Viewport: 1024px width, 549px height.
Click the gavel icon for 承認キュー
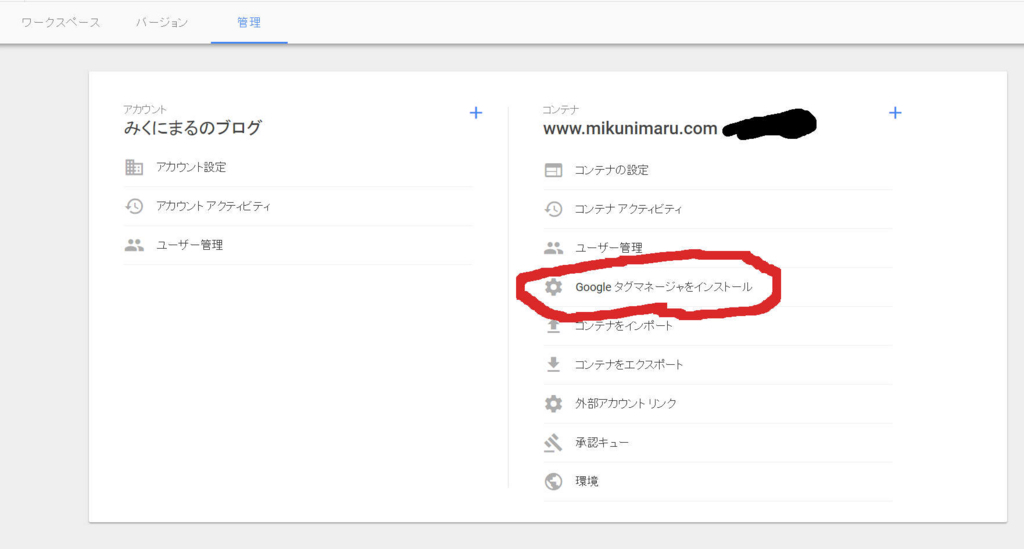coord(553,443)
